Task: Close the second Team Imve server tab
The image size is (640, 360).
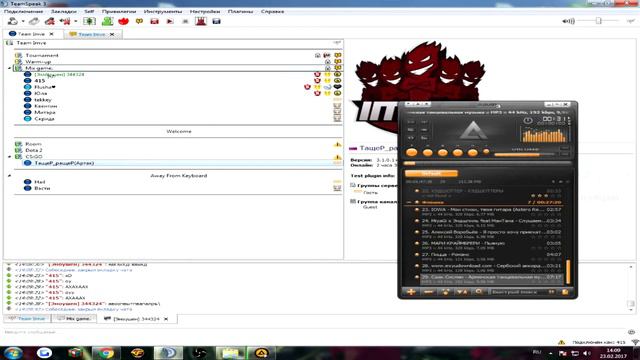Action: coord(112,34)
